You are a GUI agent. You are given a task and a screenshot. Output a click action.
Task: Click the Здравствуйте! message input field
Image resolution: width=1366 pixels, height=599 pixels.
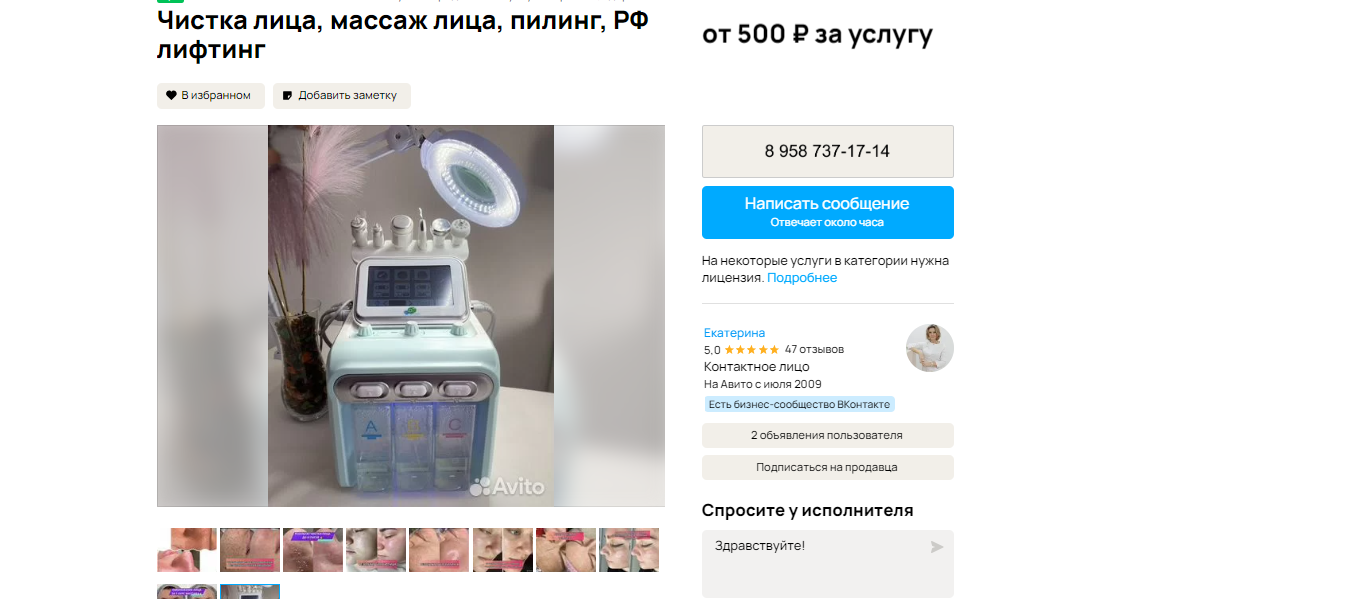(x=828, y=564)
